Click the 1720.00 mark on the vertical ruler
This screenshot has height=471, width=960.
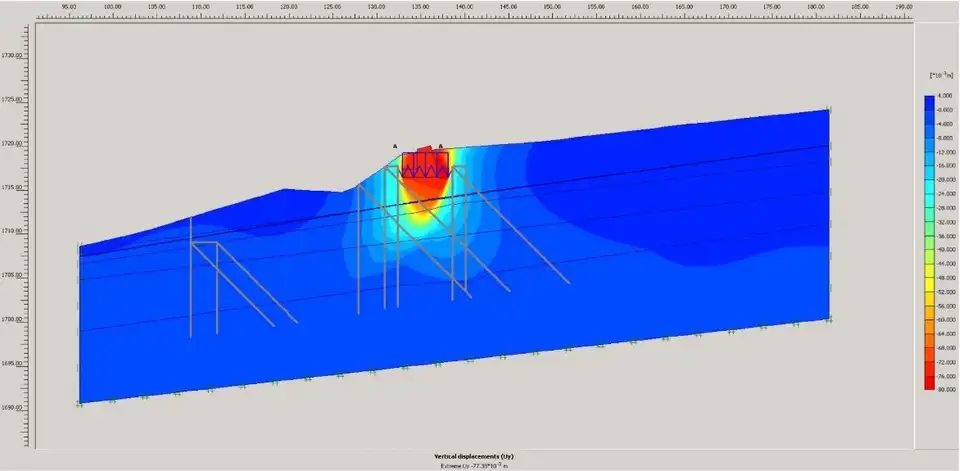coord(12,143)
